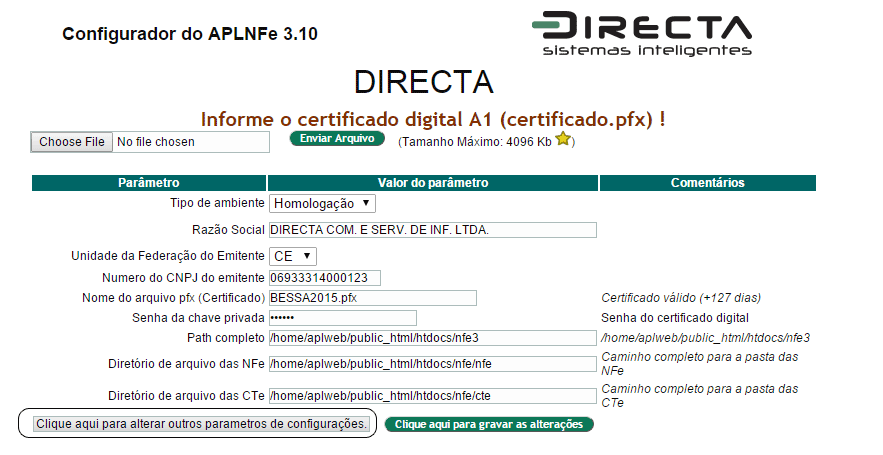Click the 'Informe o certificado digital A1' heading
The image size is (883, 455).
point(432,119)
